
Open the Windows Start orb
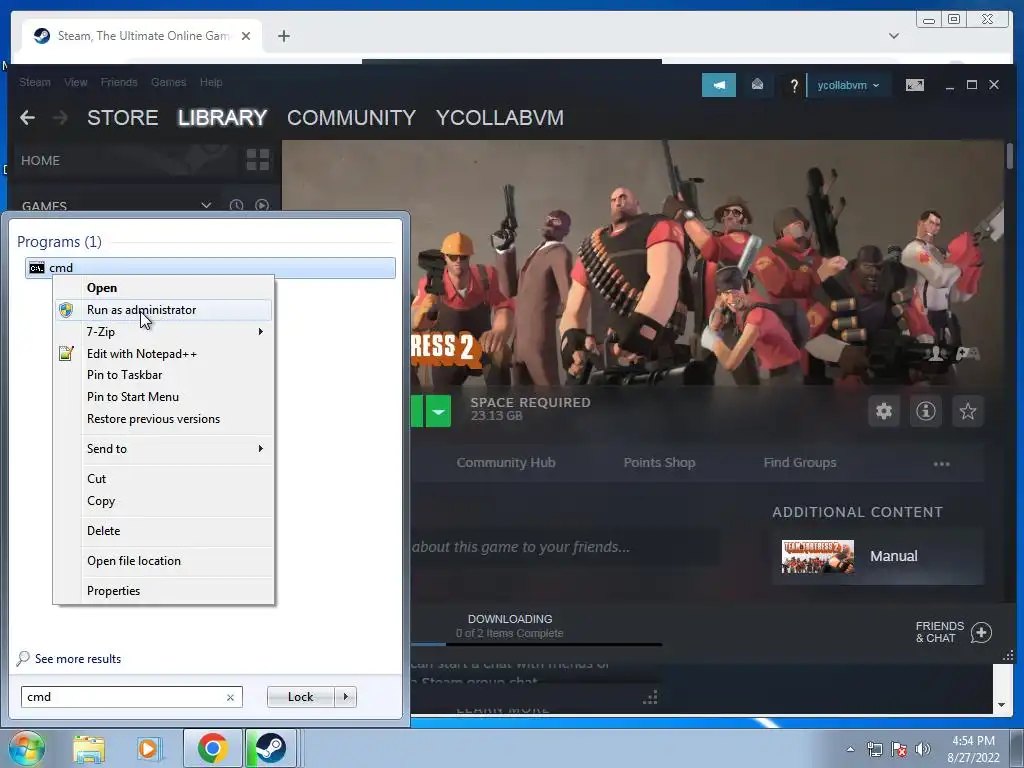tap(26, 748)
